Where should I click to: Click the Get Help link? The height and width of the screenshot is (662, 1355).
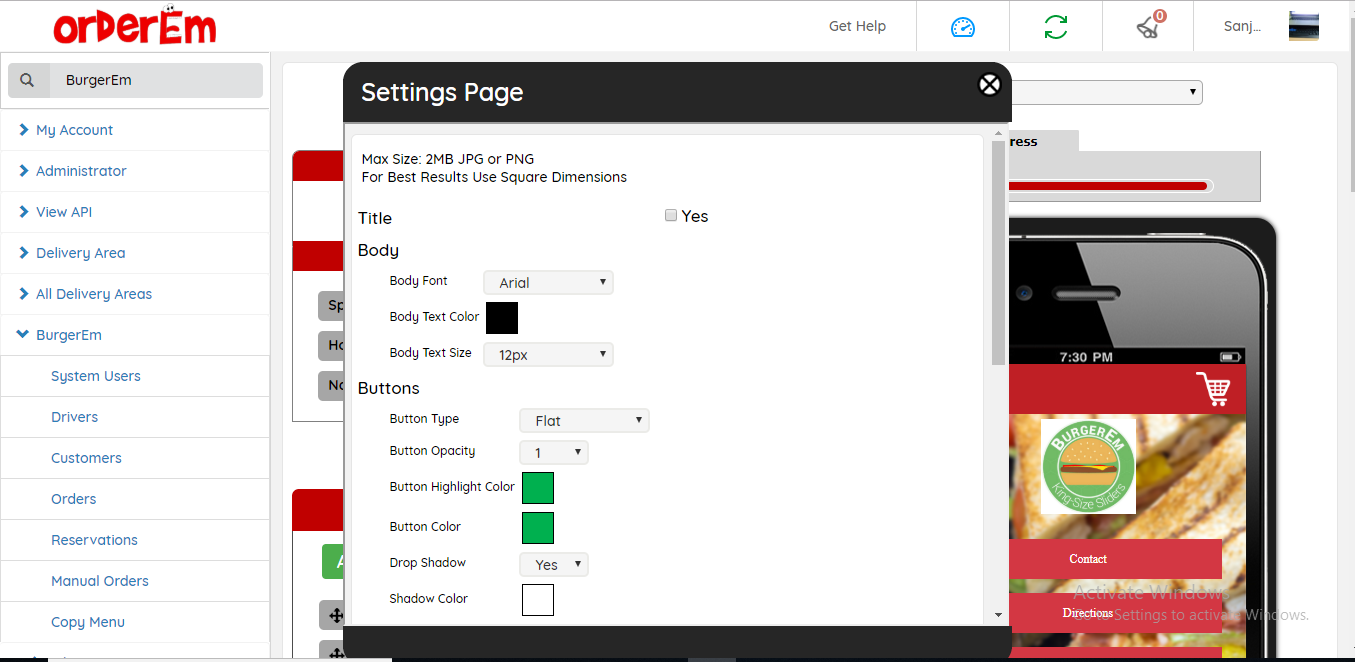(x=857, y=26)
